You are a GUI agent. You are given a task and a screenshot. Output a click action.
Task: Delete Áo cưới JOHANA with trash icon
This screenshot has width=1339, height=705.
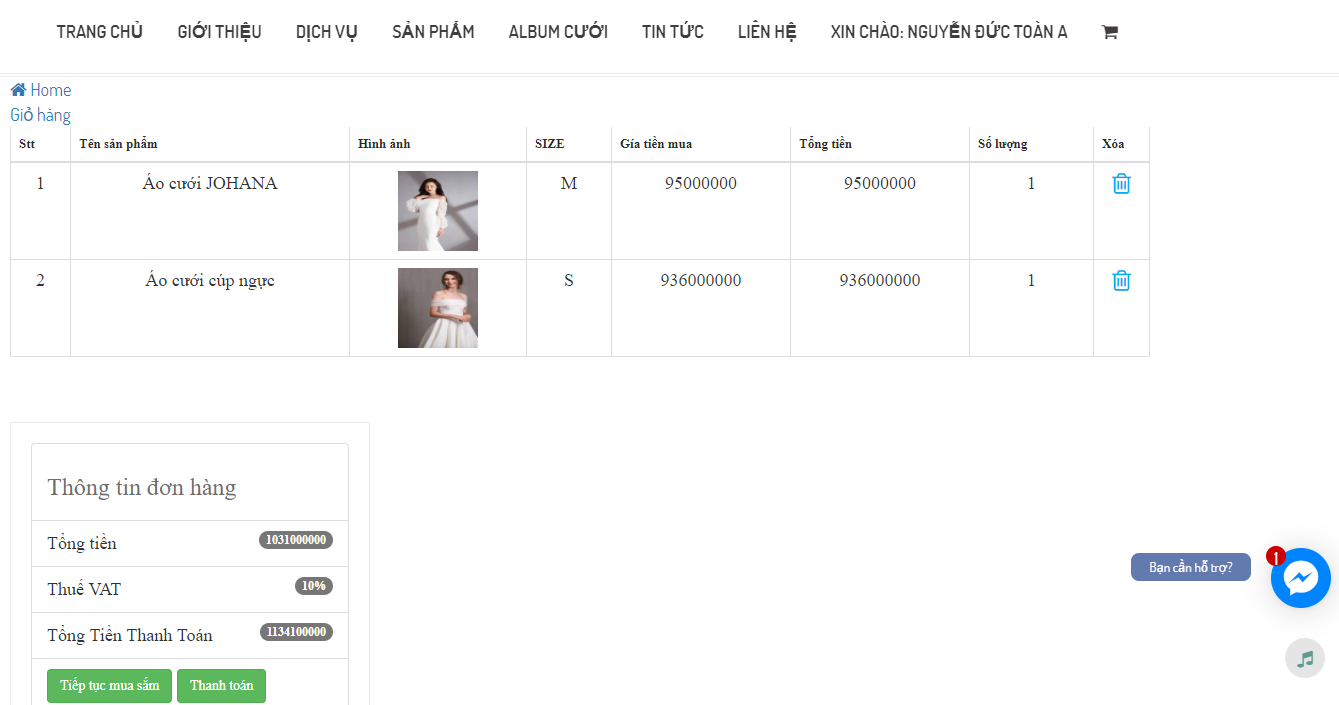pos(1121,184)
